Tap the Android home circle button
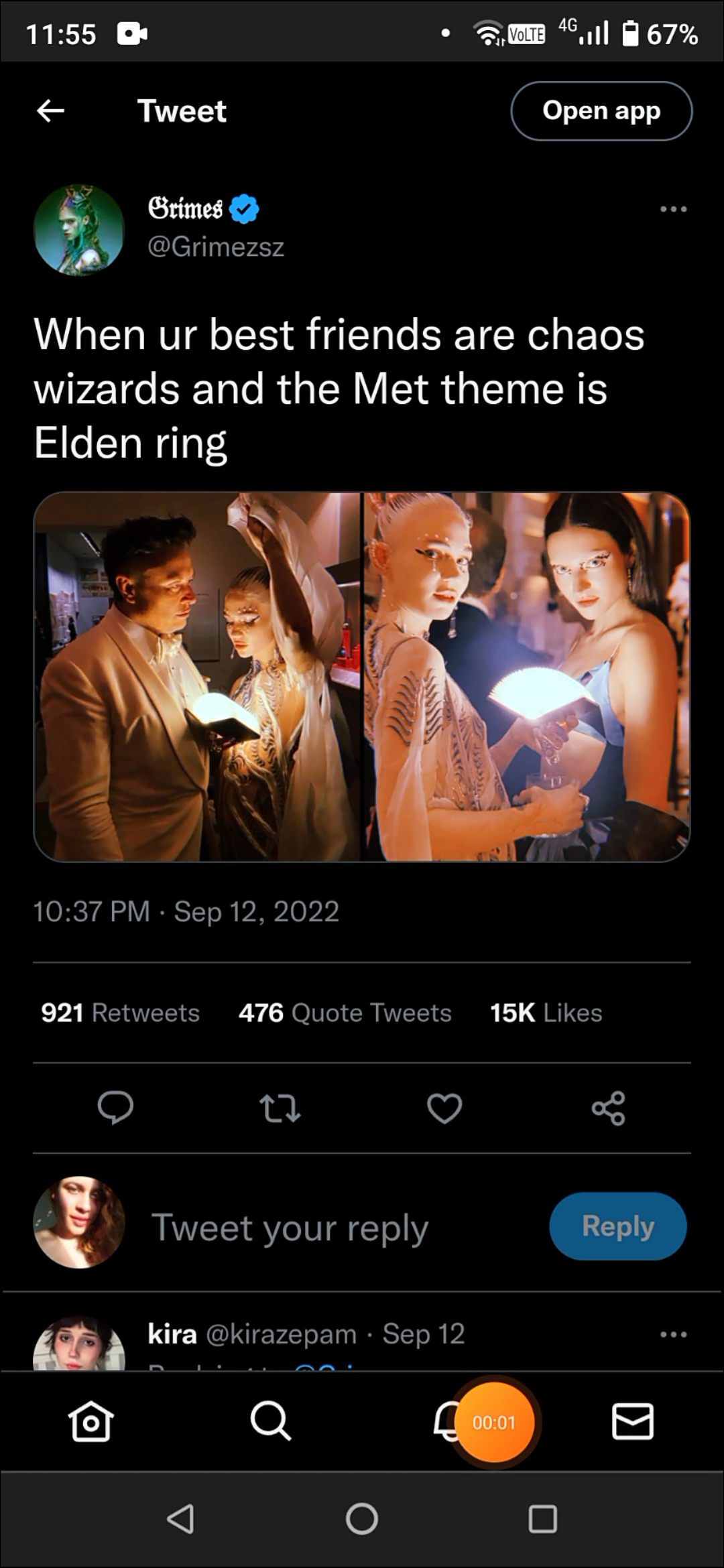Viewport: 724px width, 1568px height. pyautogui.click(x=362, y=1518)
